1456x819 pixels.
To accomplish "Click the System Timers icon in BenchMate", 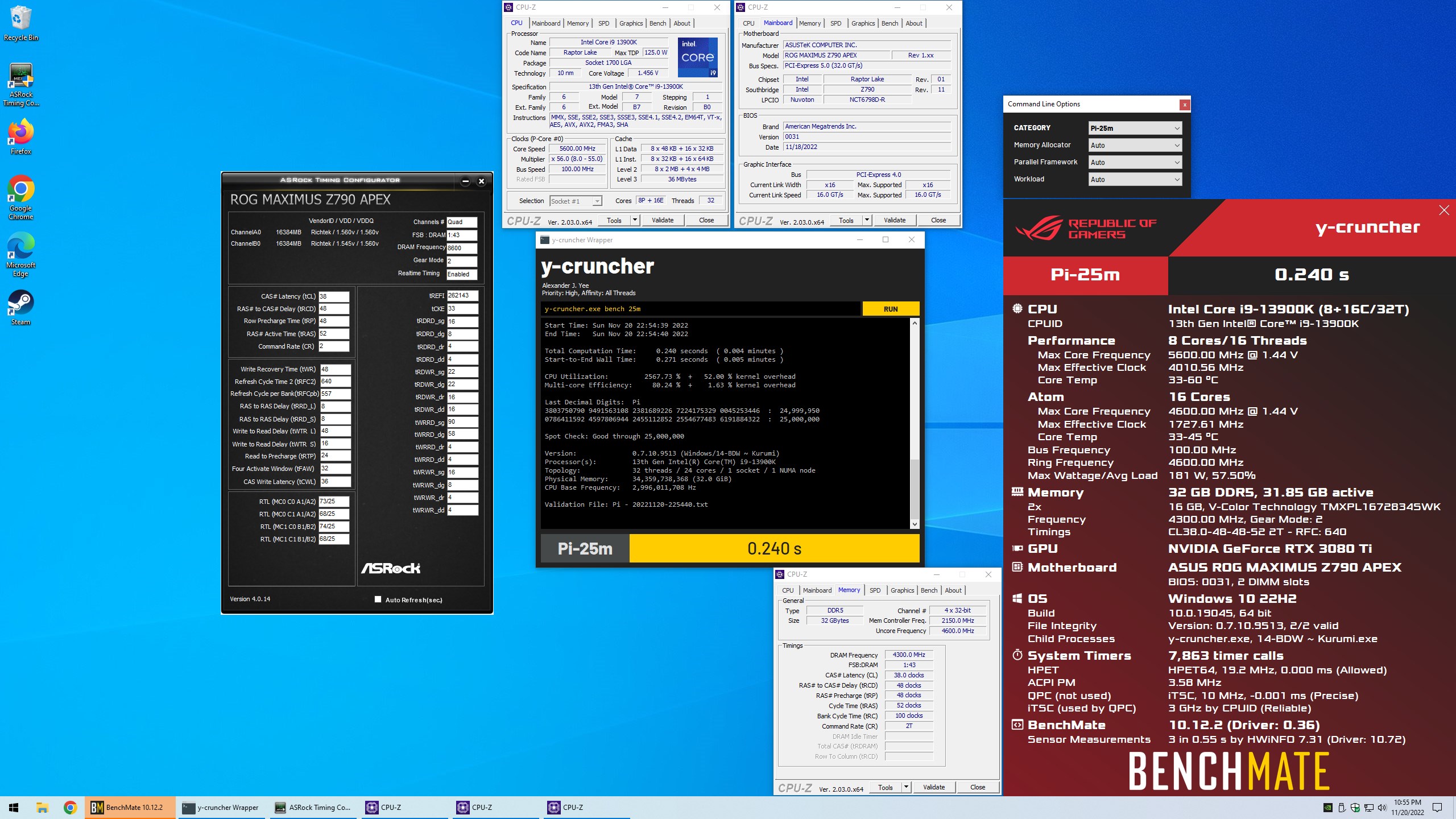I will pos(1017,655).
